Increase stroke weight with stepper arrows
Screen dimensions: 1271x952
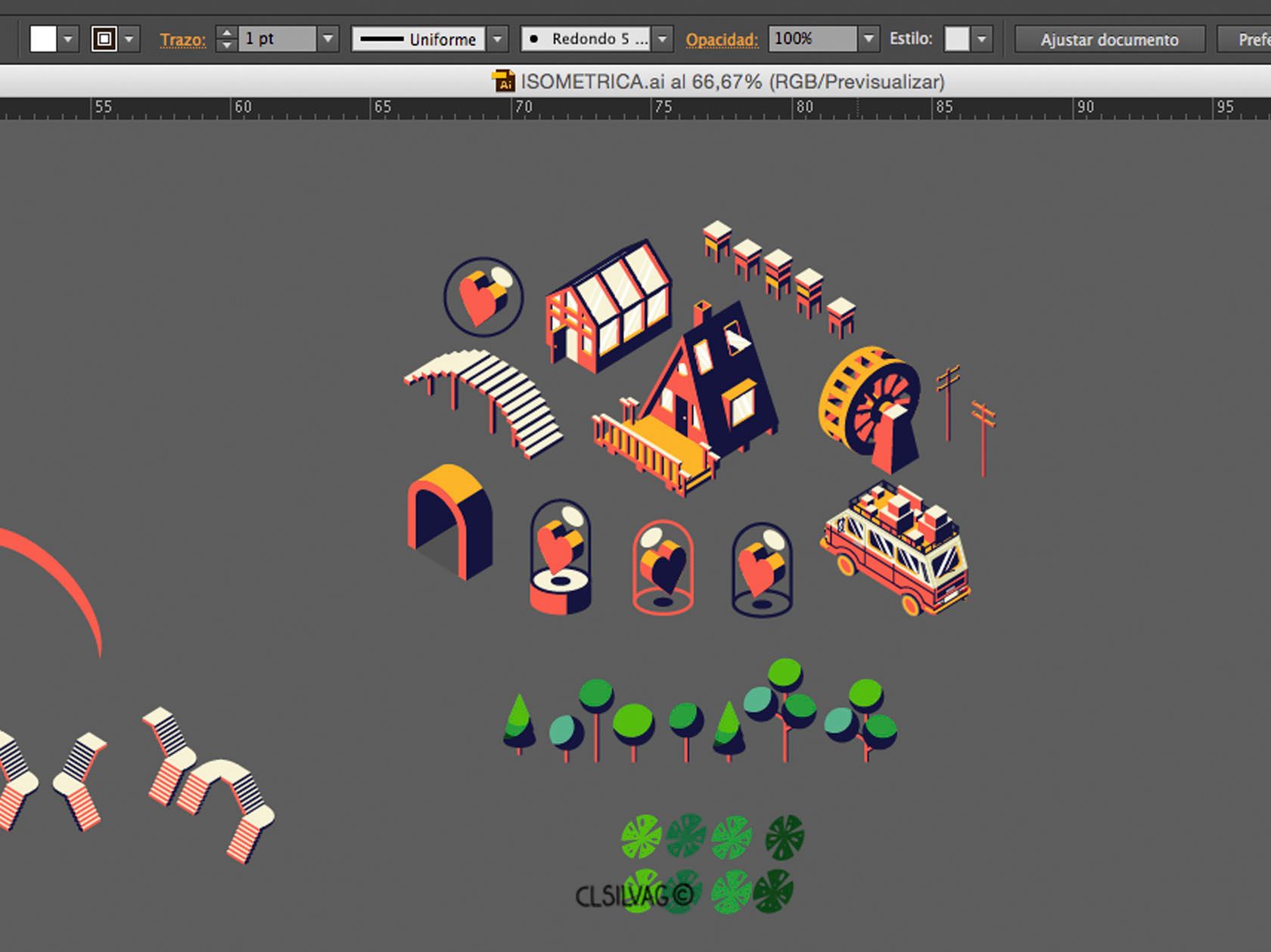(x=226, y=33)
